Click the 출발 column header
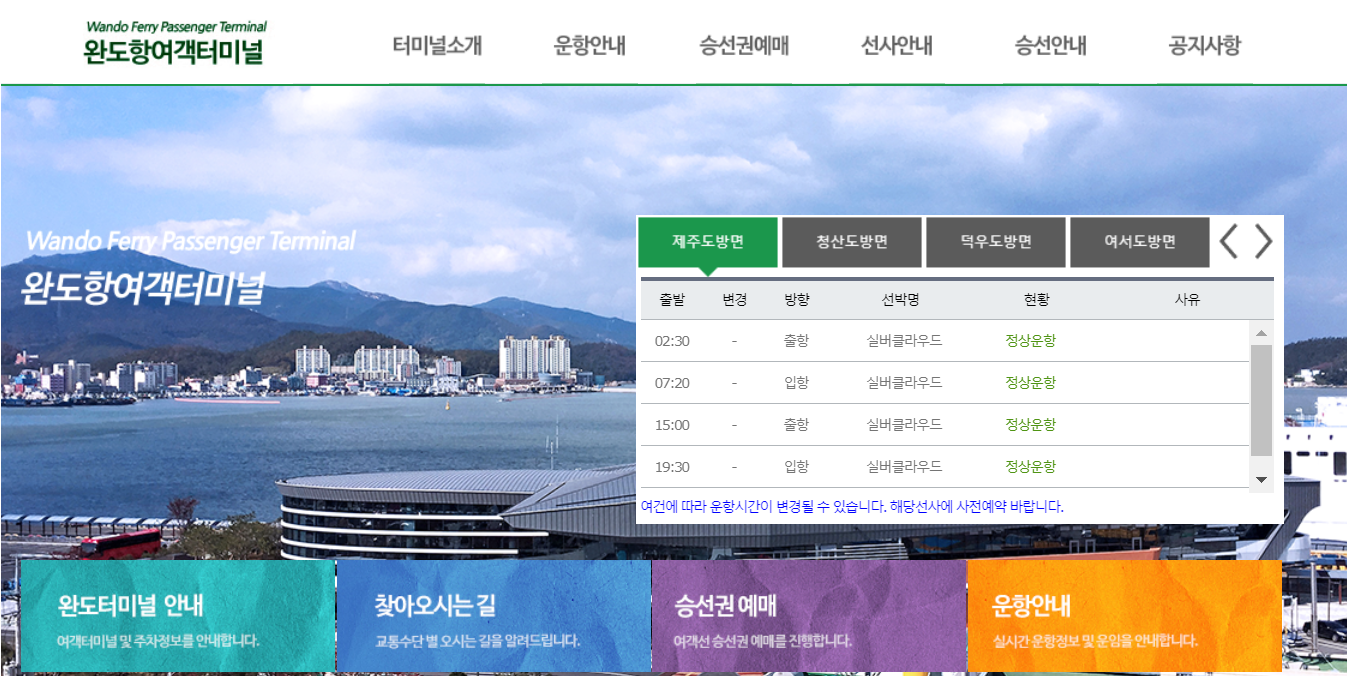This screenshot has height=677, width=1348. [672, 300]
